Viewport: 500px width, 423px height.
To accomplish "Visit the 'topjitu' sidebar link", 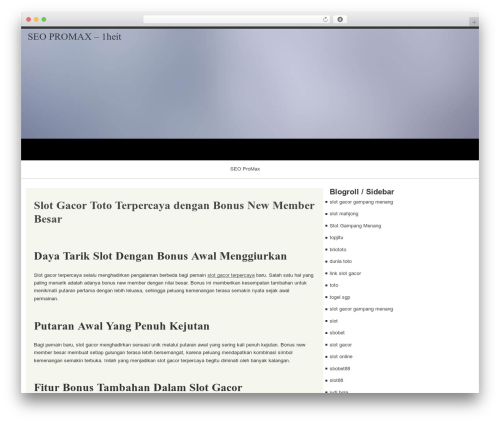I will (336, 238).
